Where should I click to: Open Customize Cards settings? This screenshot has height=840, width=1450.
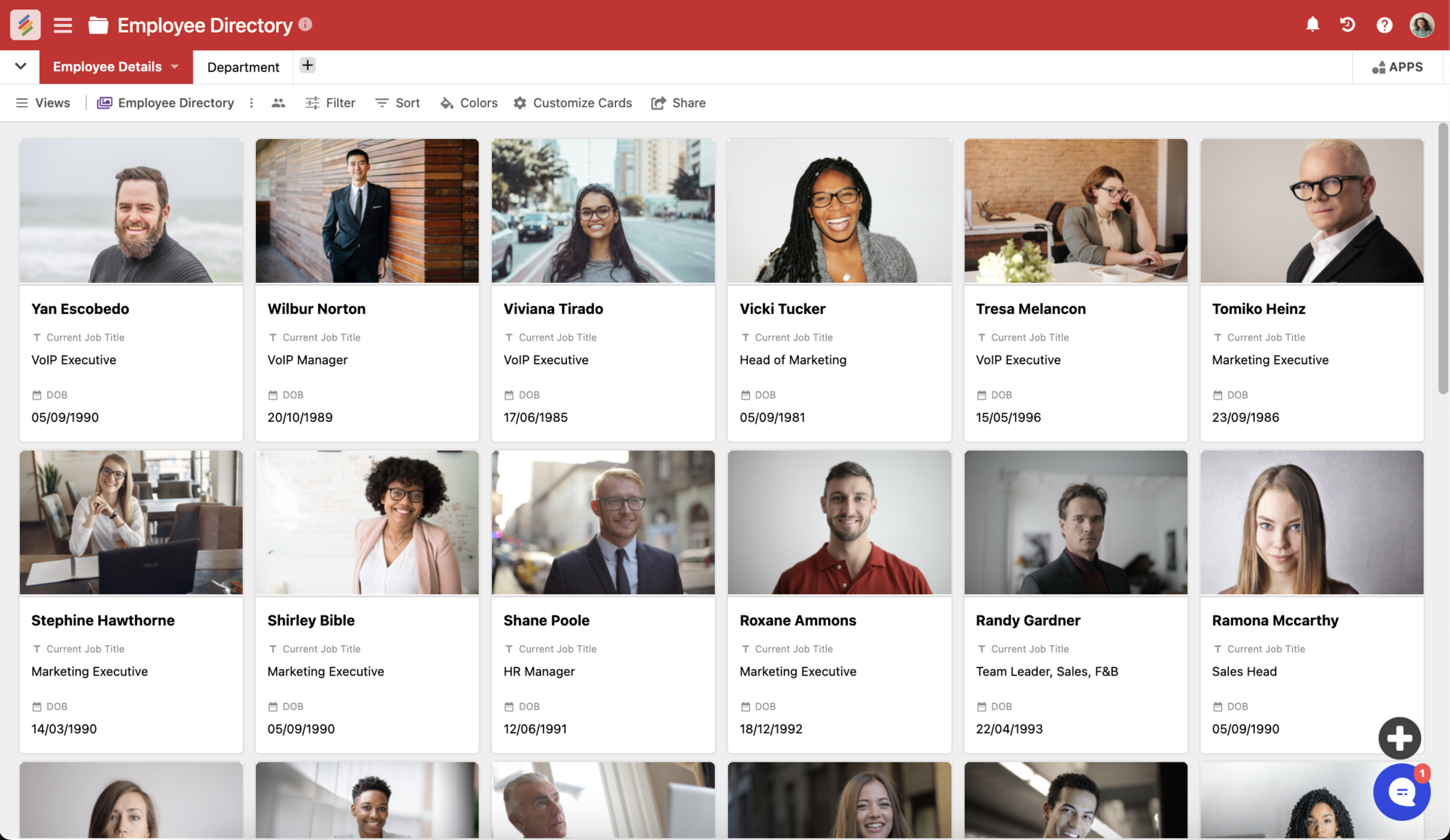coord(573,103)
